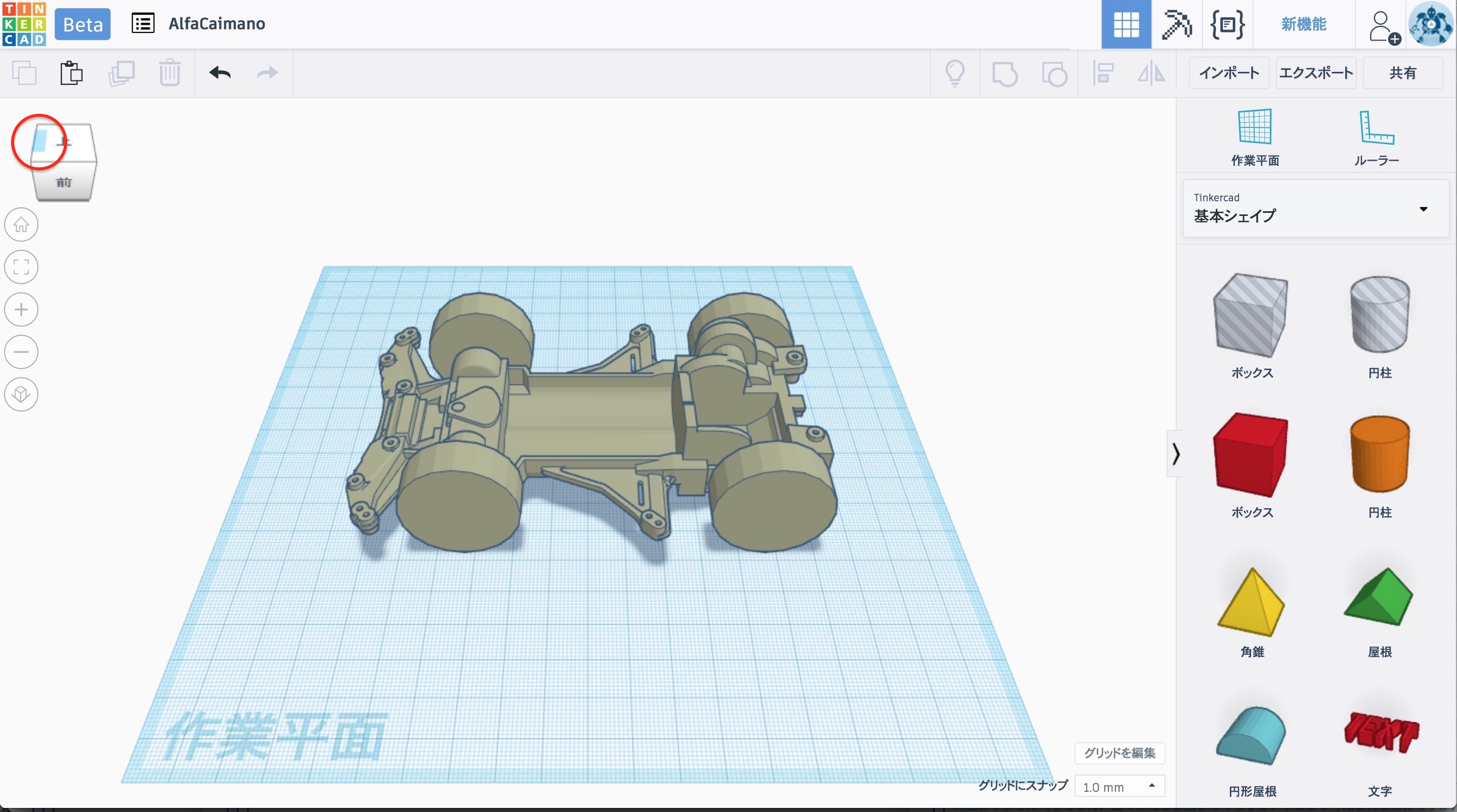Screen dimensions: 1457x812
Task: Collapse the shapes panel chevron
Action: point(1176,454)
